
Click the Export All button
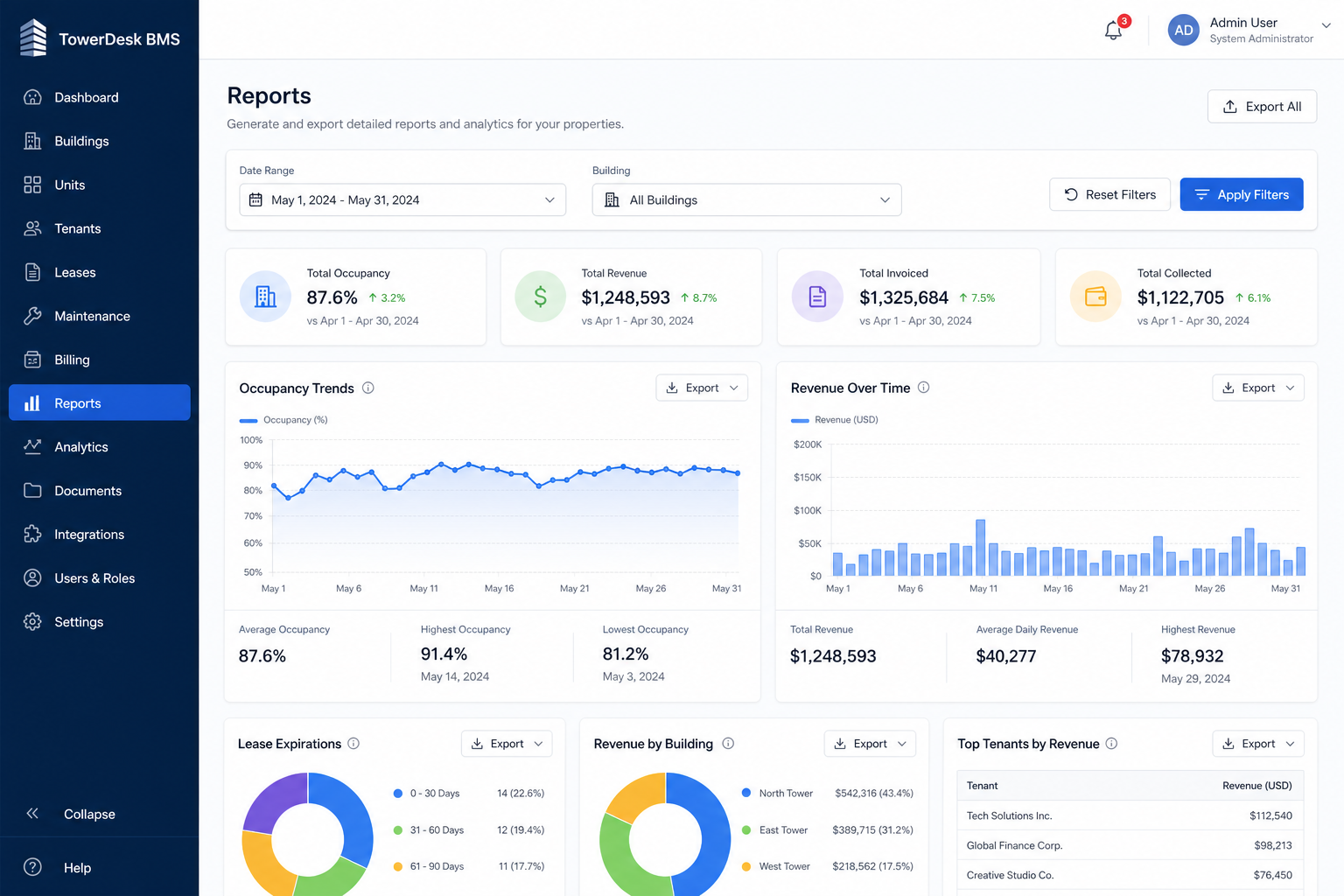click(1262, 107)
